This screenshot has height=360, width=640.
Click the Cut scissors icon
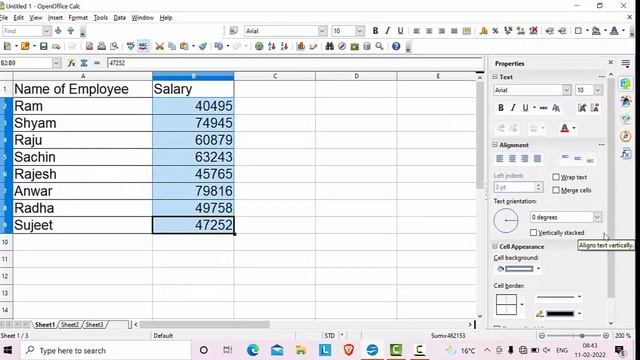coord(159,46)
